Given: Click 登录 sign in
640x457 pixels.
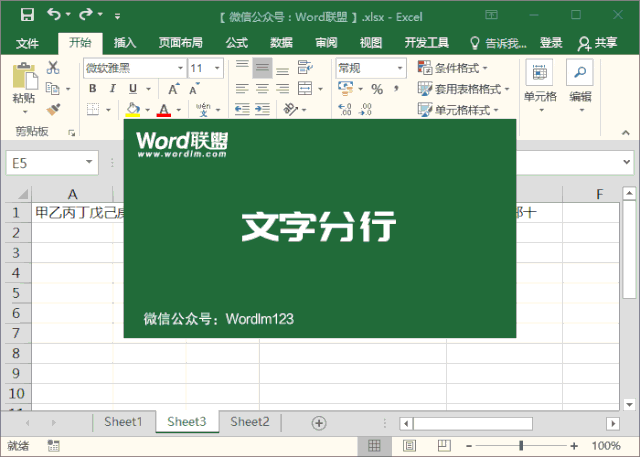Looking at the screenshot, I should point(551,42).
